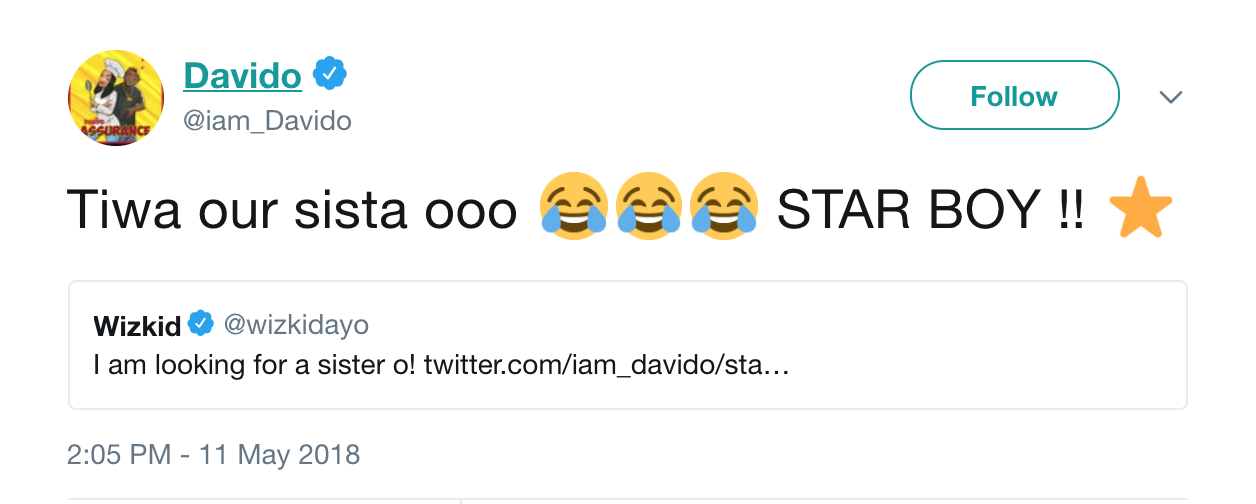
Task: Click the @iam_Davido handle
Action: [x=267, y=121]
